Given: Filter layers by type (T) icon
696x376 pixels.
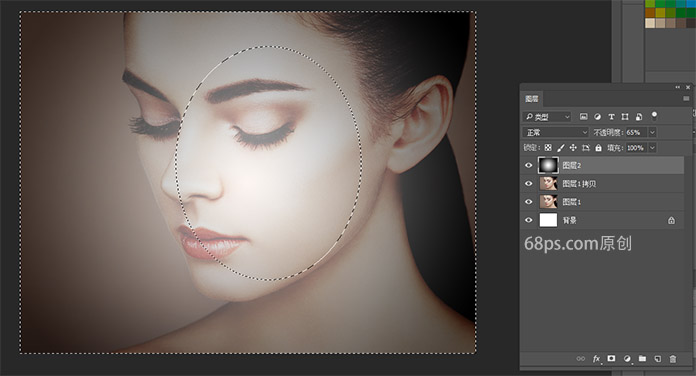Looking at the screenshot, I should [x=611, y=117].
